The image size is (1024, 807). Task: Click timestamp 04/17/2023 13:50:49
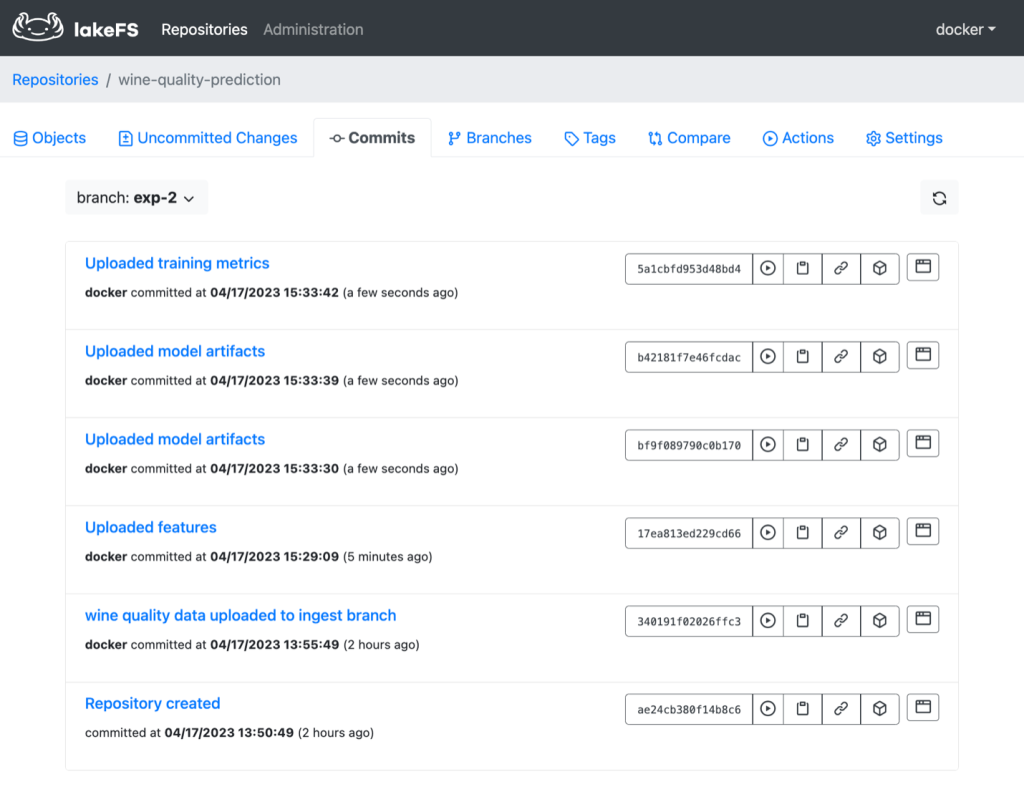pos(229,733)
